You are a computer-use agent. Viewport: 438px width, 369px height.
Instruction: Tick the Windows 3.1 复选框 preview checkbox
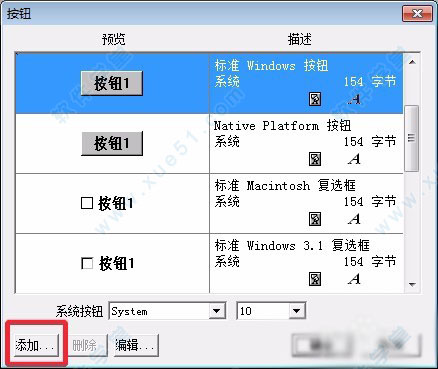tap(87, 264)
